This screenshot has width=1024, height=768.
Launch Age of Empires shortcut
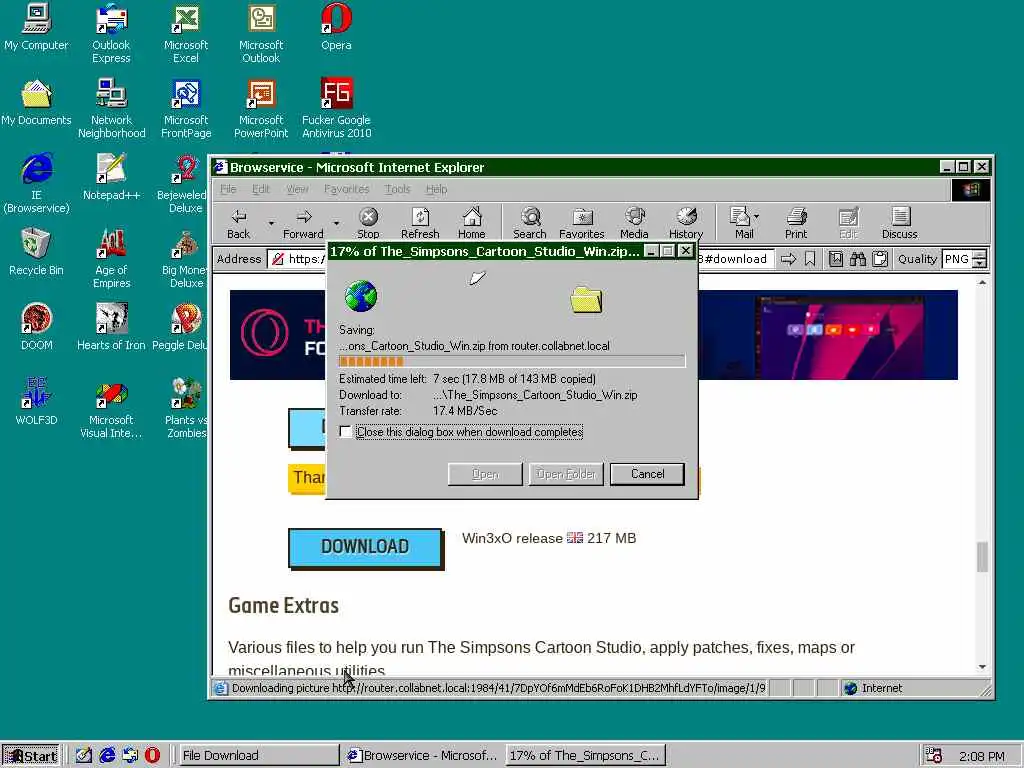click(x=111, y=258)
